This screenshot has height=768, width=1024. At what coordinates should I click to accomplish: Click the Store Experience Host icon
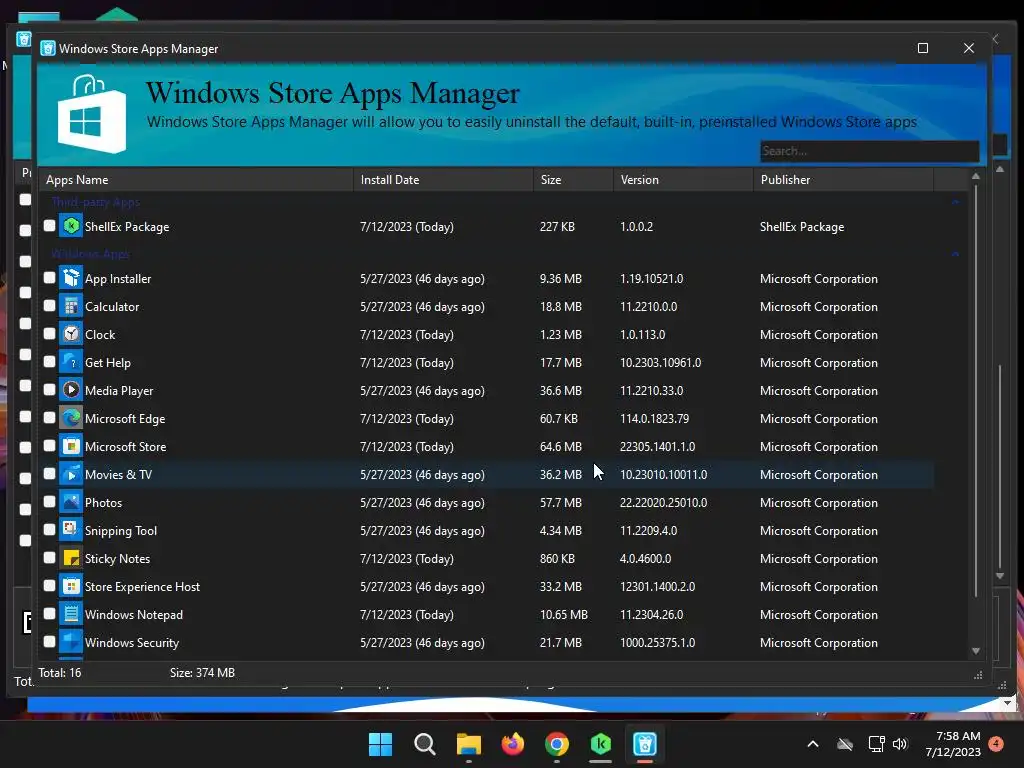(71, 586)
